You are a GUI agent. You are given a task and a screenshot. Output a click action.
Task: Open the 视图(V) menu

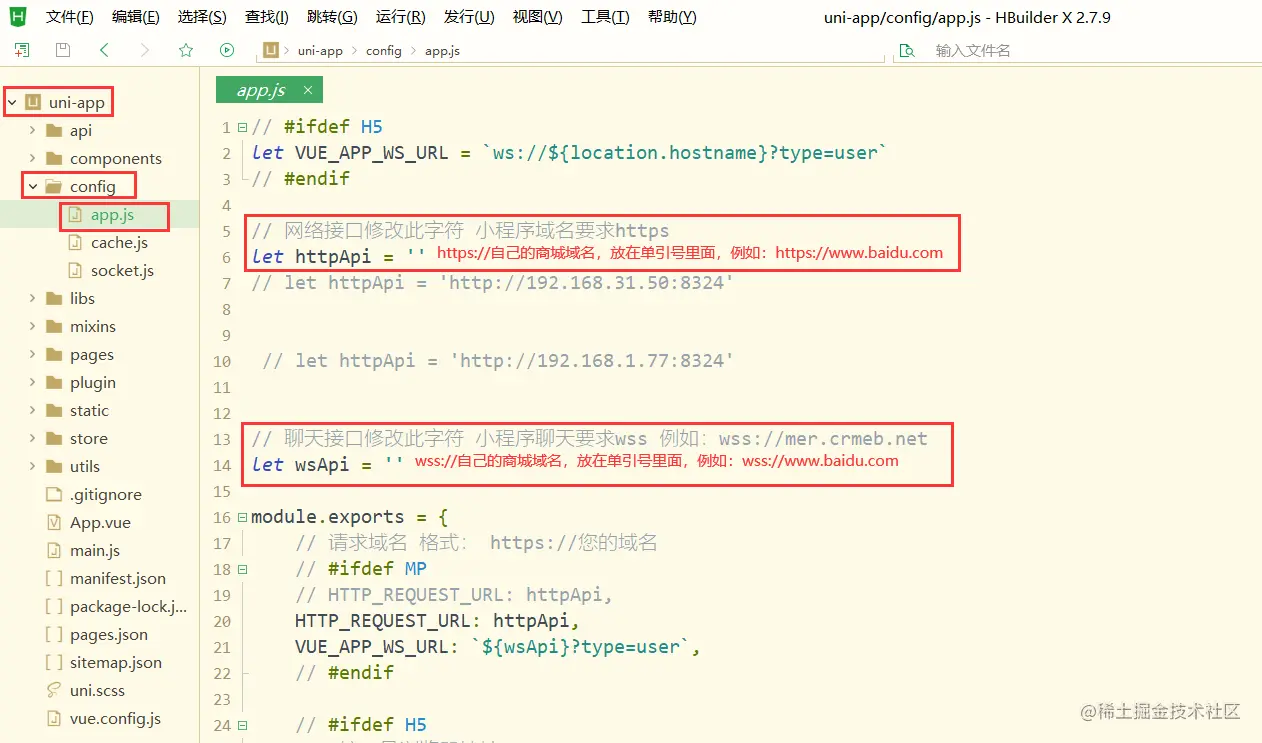tap(537, 17)
